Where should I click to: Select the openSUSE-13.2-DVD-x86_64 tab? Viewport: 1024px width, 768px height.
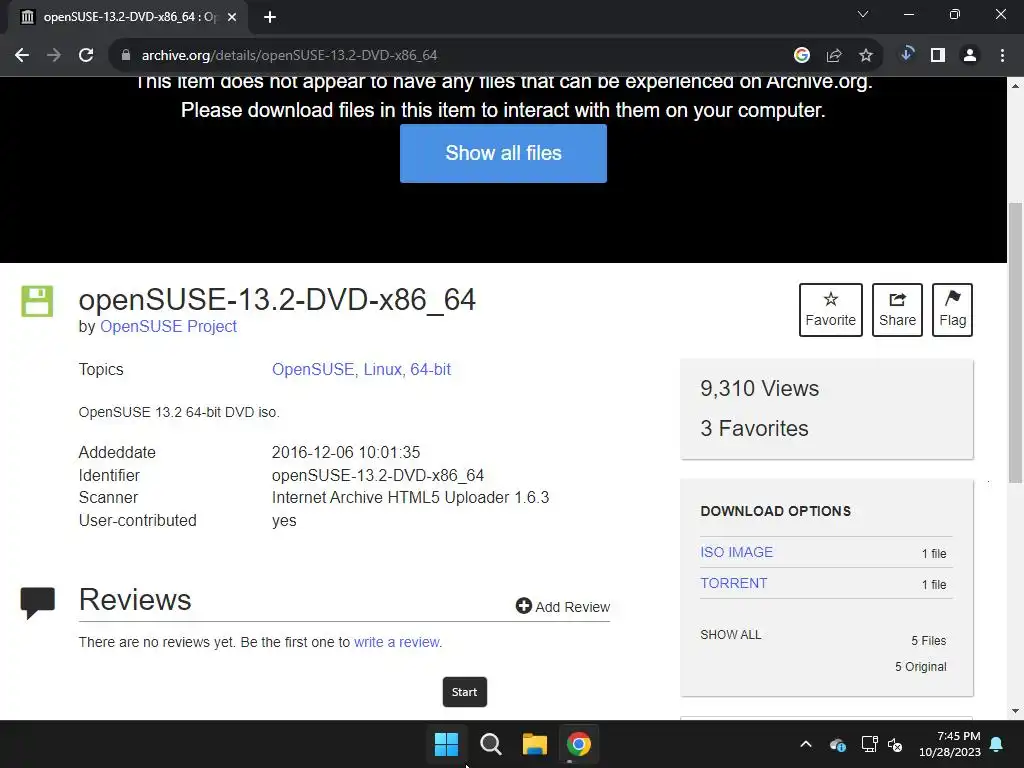tap(127, 17)
